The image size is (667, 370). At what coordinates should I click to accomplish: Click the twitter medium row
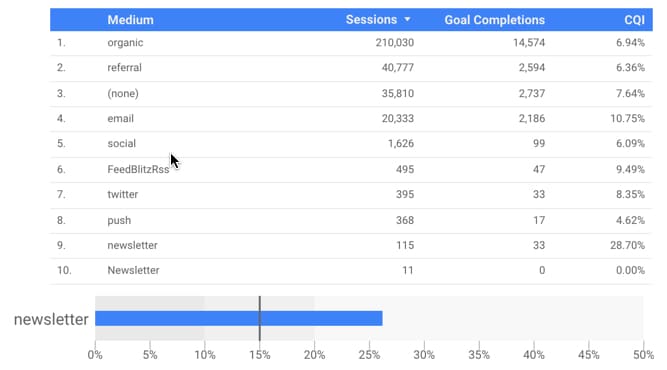(x=351, y=195)
